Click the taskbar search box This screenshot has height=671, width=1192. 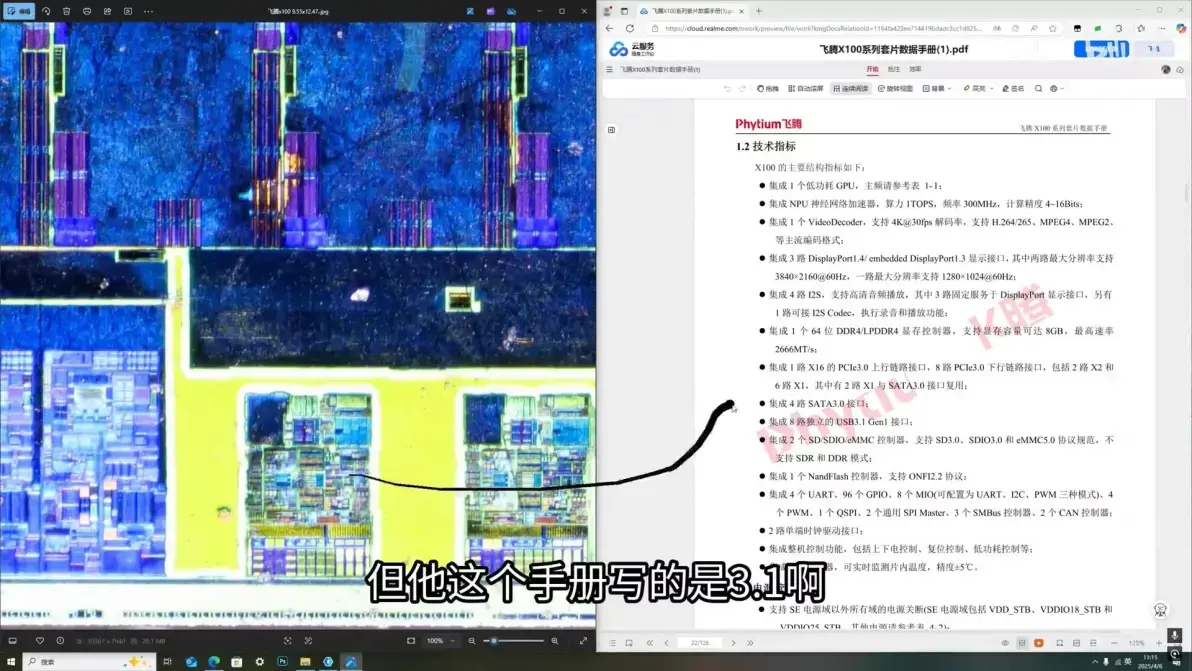tap(89, 662)
